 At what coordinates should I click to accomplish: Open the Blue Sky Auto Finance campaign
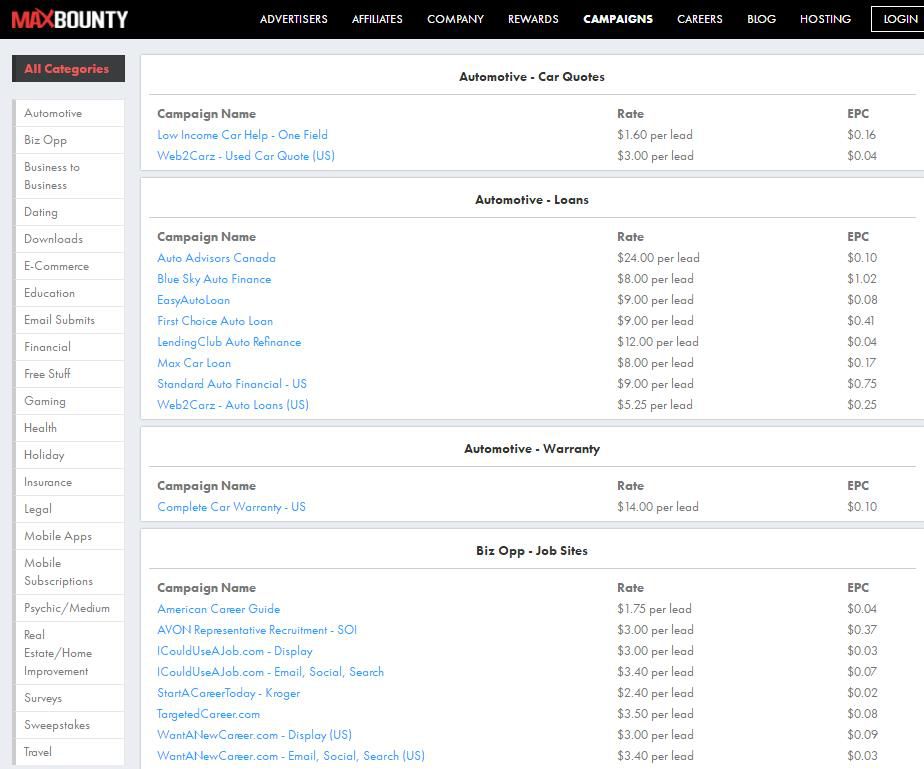(x=214, y=279)
